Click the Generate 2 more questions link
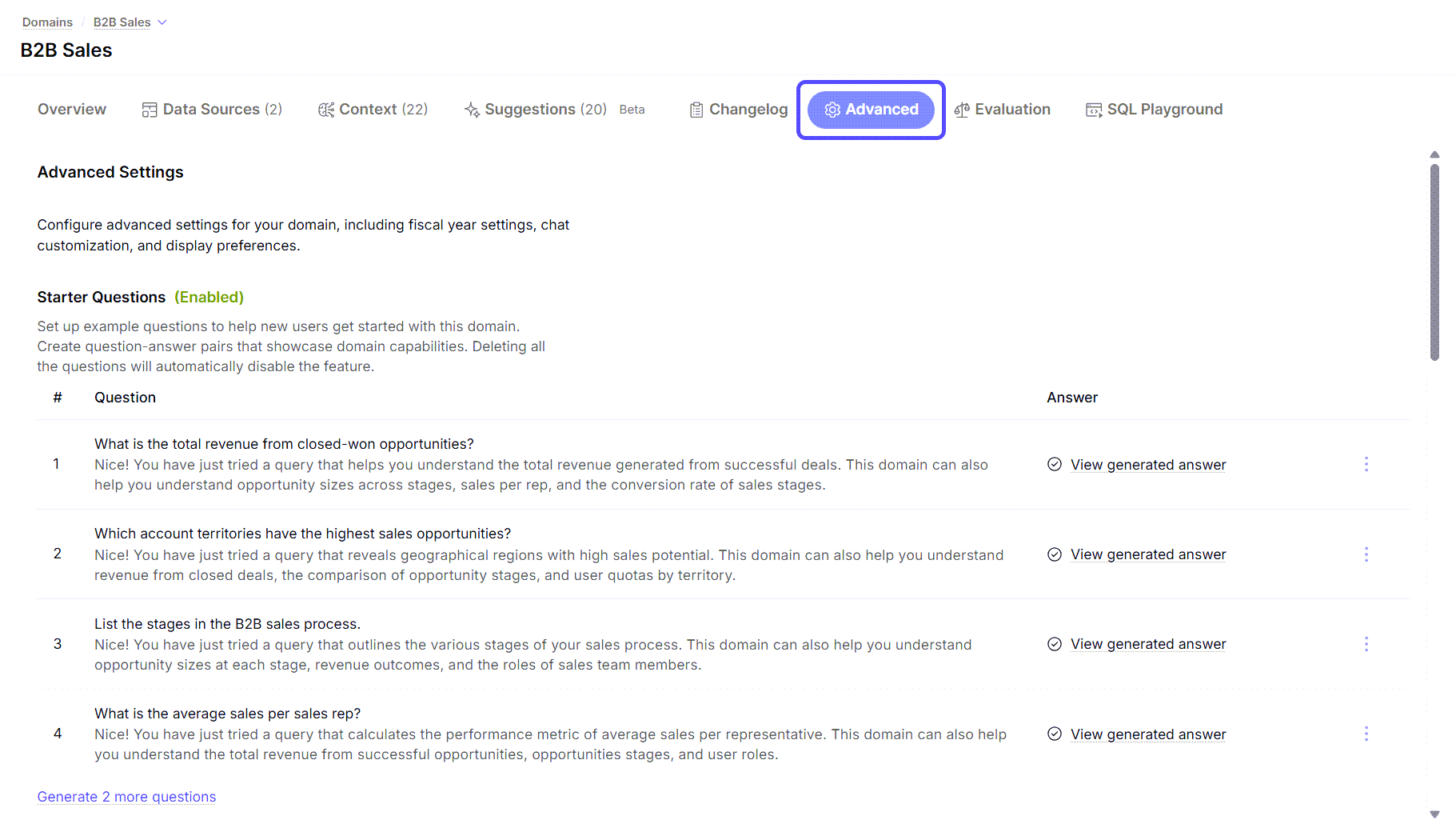The width and height of the screenshot is (1456, 820). [126, 796]
